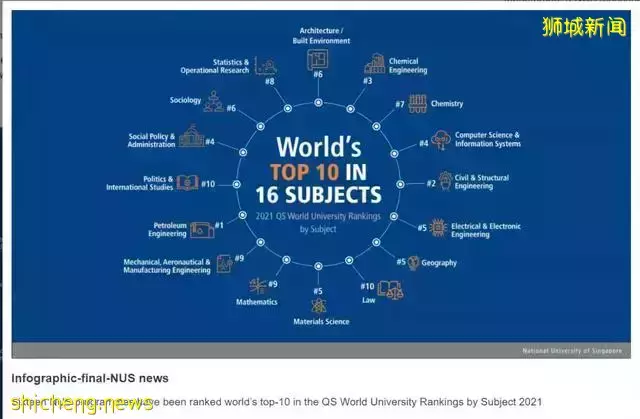Click the Architecture / Built Environment blueprint icon

pos(318,60)
